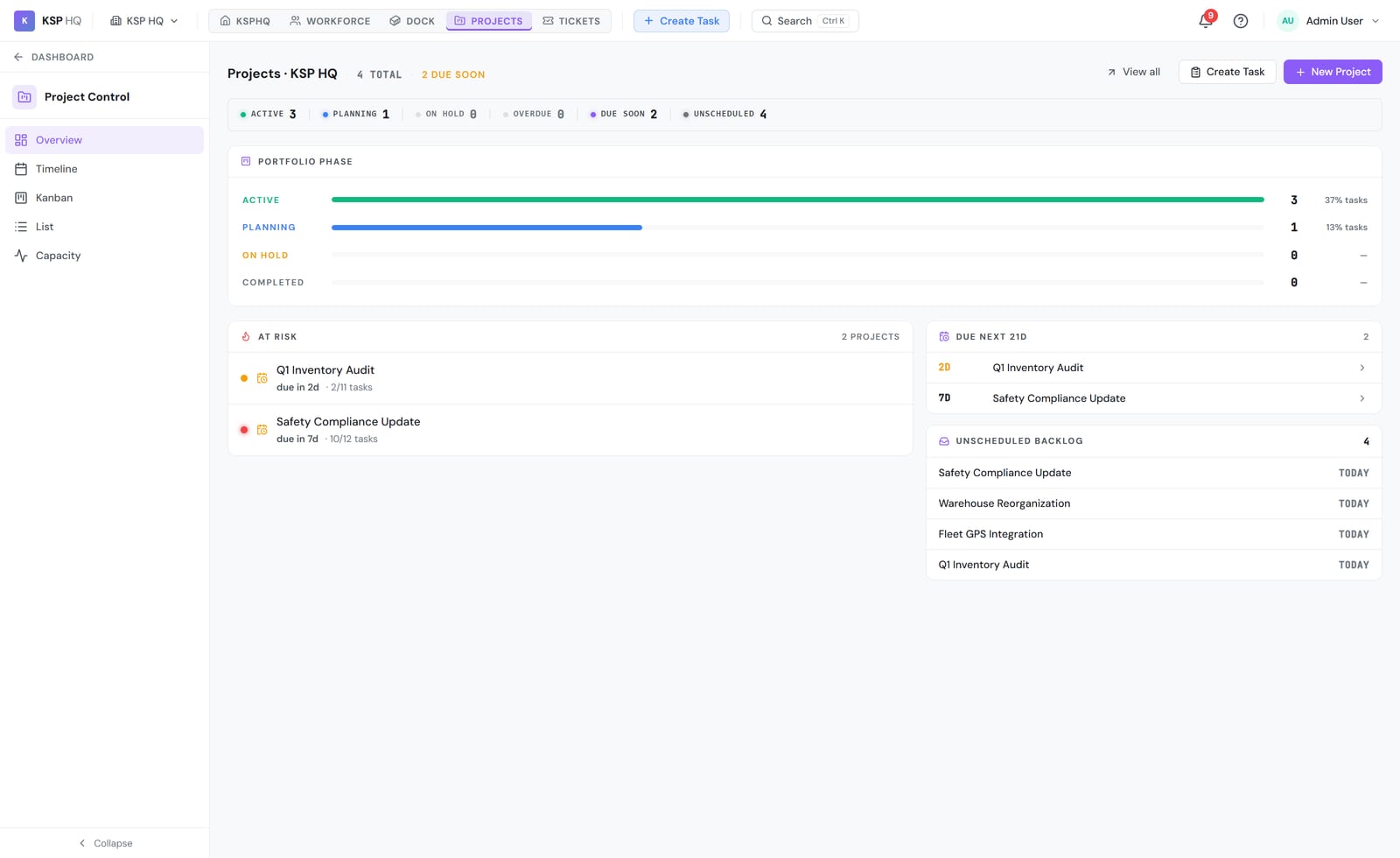Switch to the Workforce tab

[330, 21]
